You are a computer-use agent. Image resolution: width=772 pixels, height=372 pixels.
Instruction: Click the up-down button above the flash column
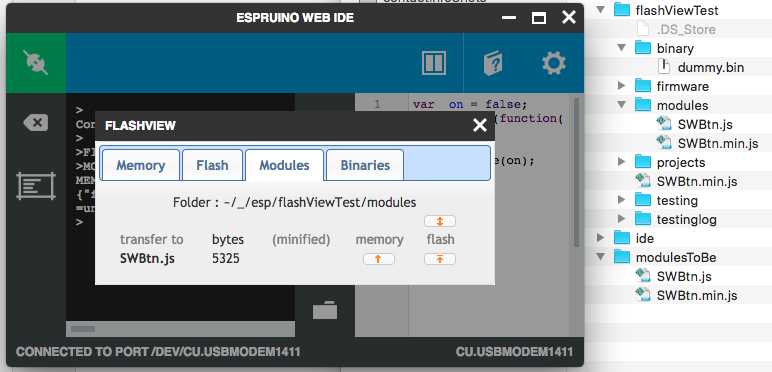tap(440, 221)
